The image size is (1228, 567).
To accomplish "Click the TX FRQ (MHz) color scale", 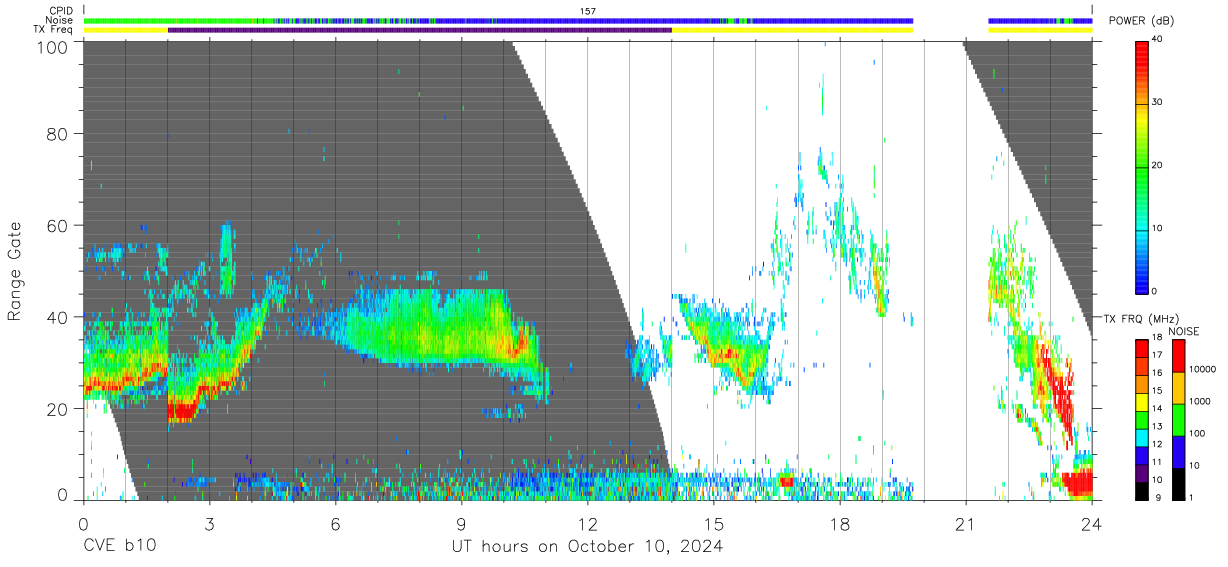I will (1142, 418).
